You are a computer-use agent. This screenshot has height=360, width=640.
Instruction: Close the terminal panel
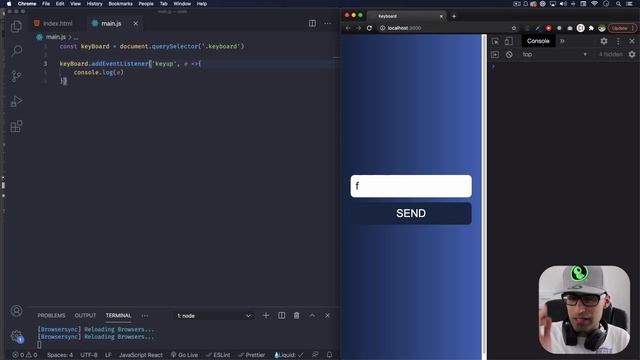click(x=327, y=316)
